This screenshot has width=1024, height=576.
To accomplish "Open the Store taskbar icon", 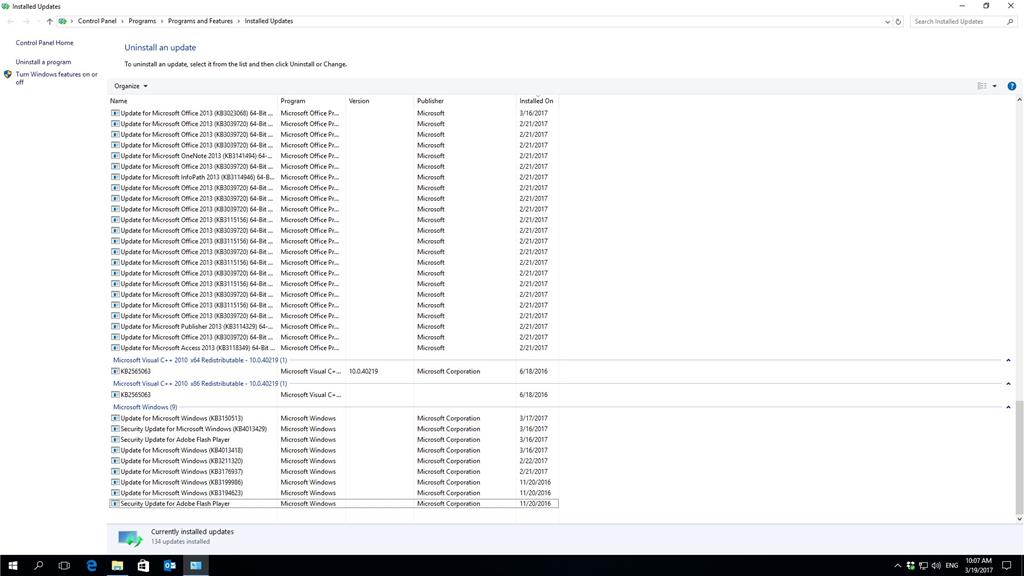I will click(143, 566).
